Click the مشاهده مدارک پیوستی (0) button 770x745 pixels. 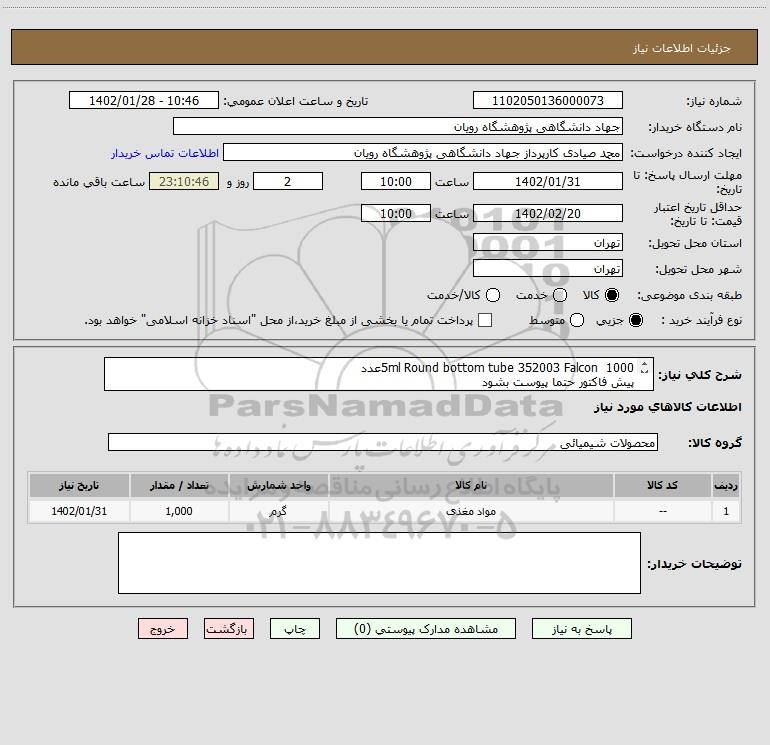[x=426, y=629]
